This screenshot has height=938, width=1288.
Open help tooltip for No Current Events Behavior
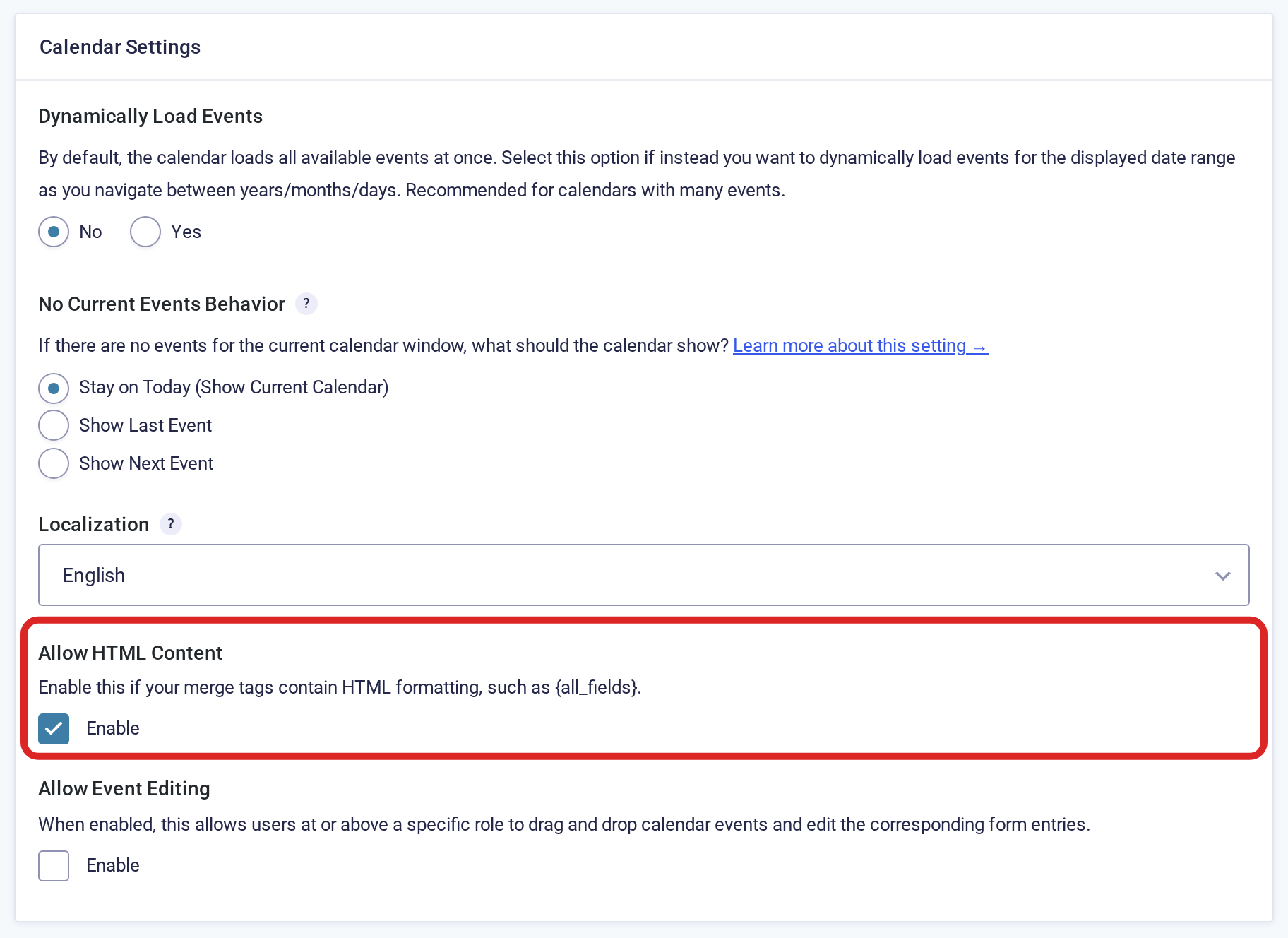click(306, 304)
